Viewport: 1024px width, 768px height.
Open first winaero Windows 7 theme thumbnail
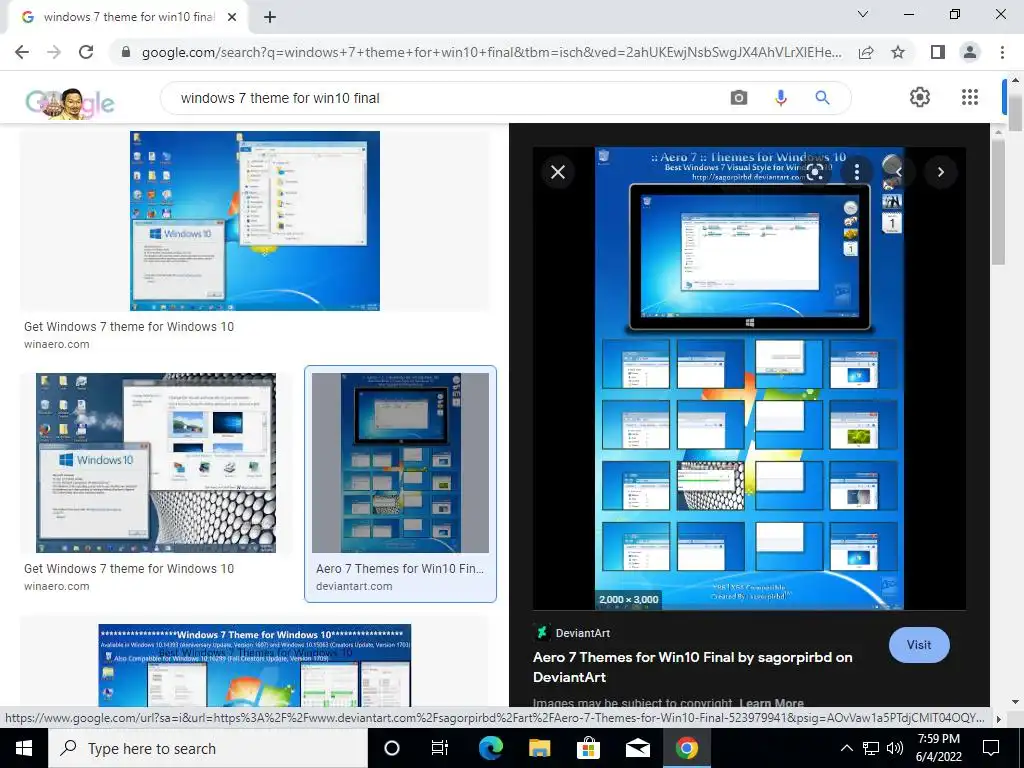tap(255, 221)
